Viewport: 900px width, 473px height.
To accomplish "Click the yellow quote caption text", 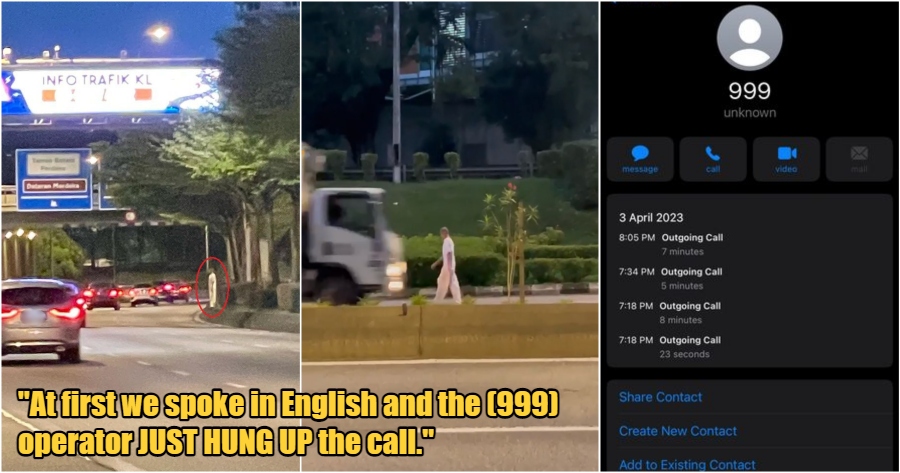I will 288,423.
